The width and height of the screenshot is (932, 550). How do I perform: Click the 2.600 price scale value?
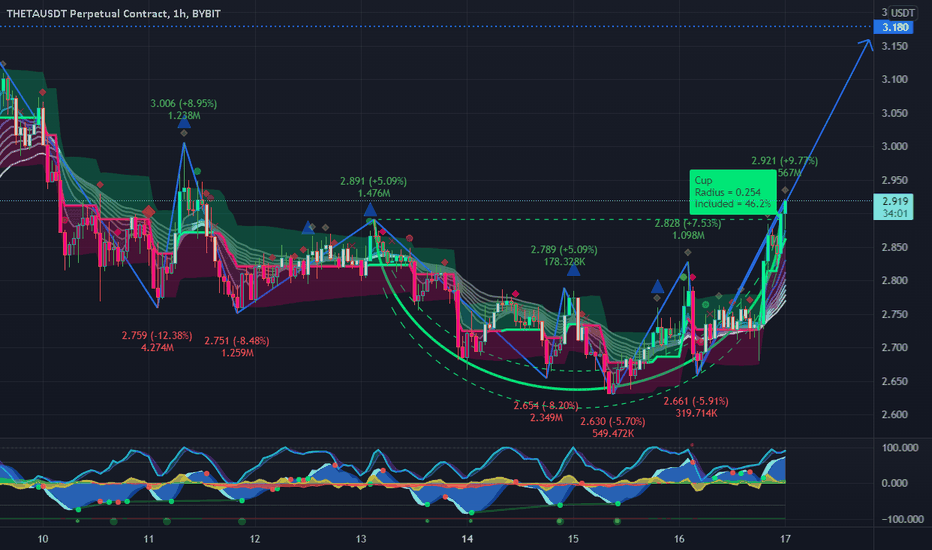pyautogui.click(x=895, y=415)
